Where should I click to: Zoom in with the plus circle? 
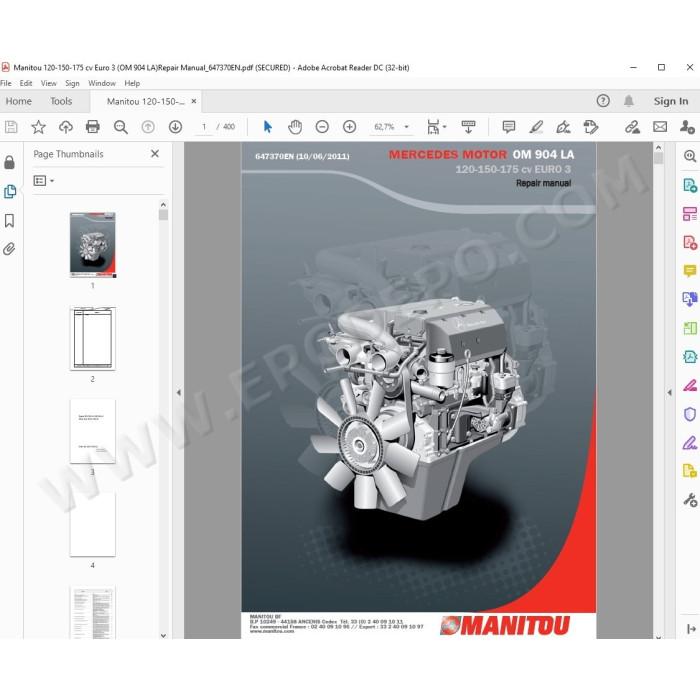[350, 127]
